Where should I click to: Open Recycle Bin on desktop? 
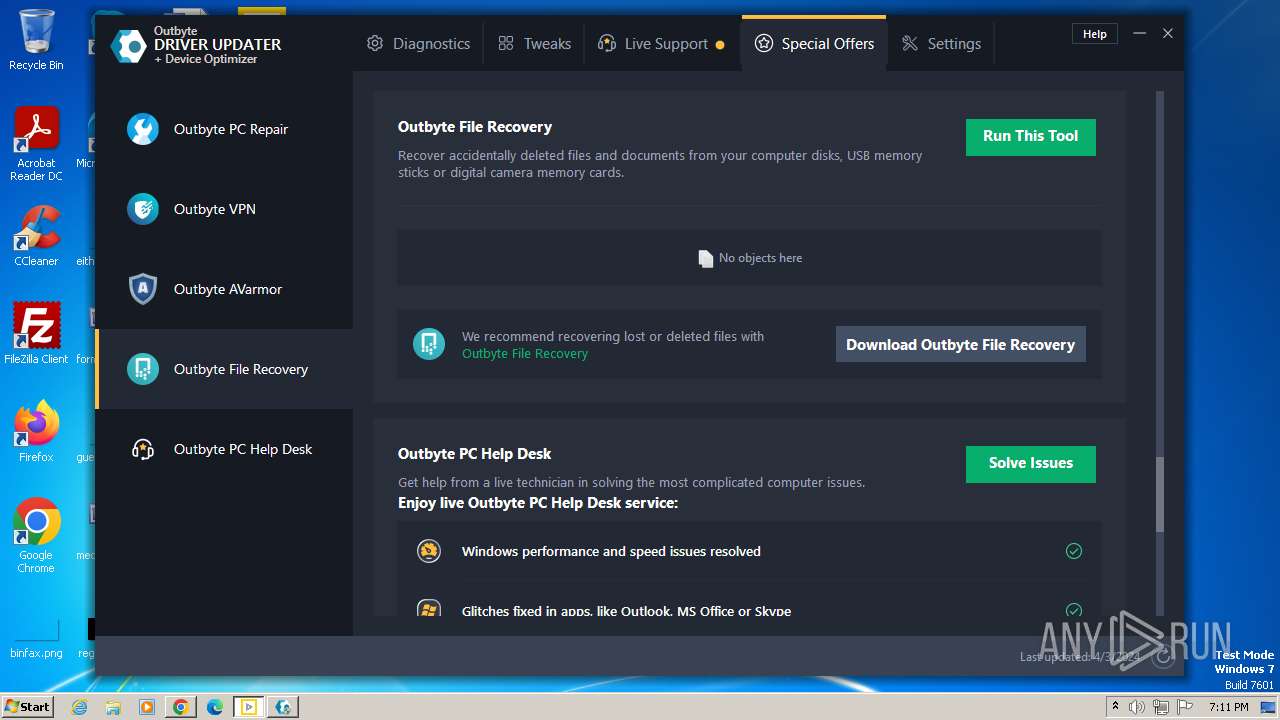click(x=36, y=40)
